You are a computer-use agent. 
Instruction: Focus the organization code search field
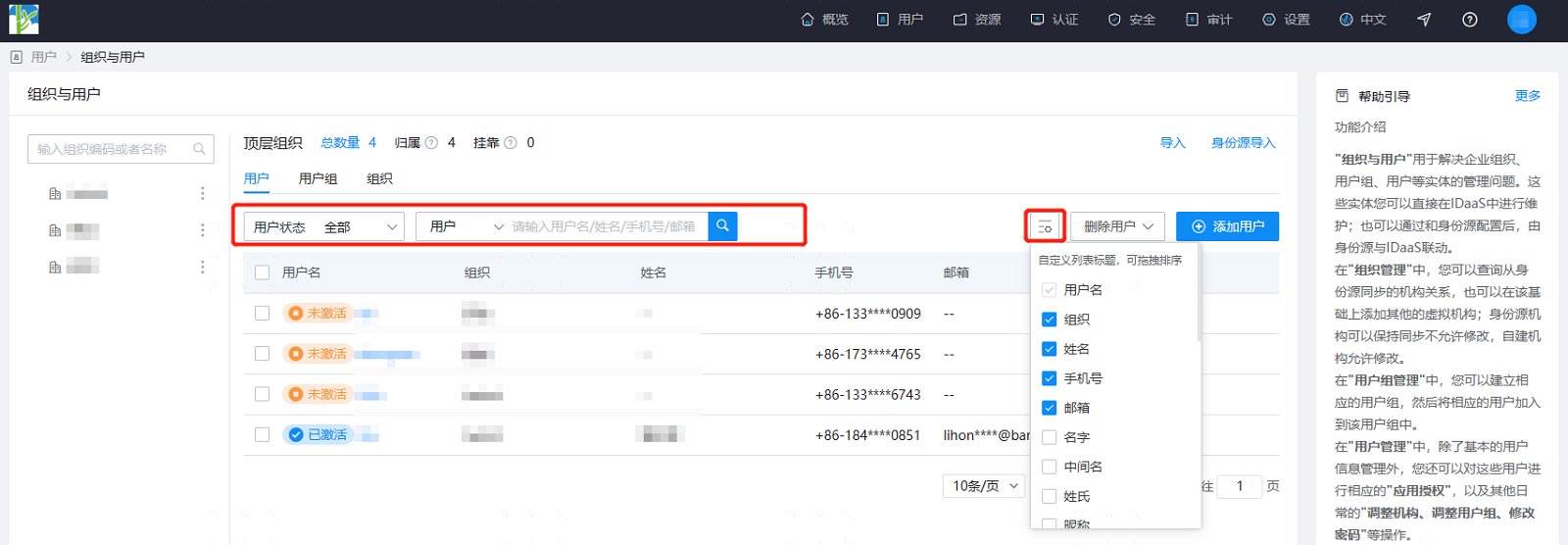pos(121,149)
